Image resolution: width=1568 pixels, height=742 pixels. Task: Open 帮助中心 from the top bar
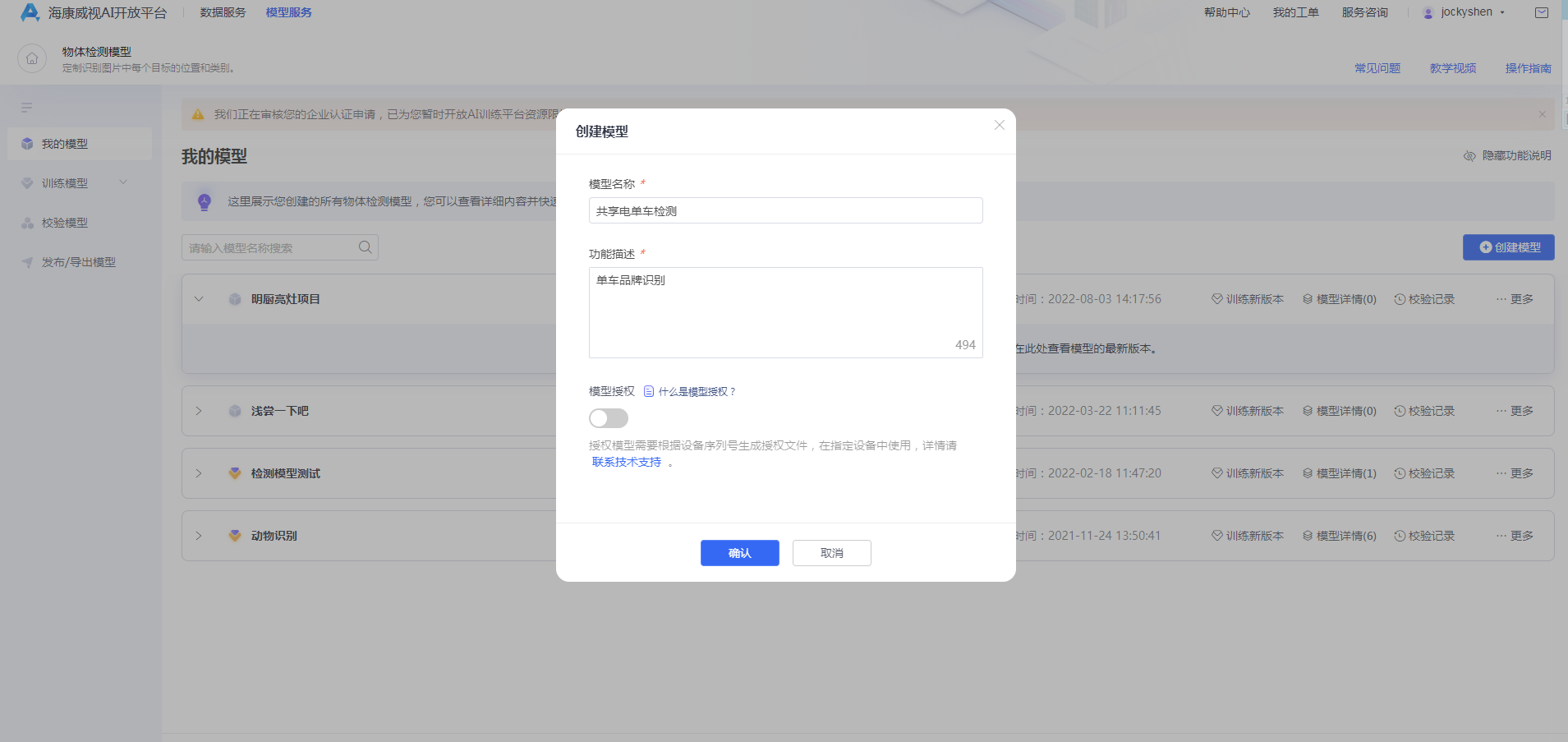click(1226, 12)
